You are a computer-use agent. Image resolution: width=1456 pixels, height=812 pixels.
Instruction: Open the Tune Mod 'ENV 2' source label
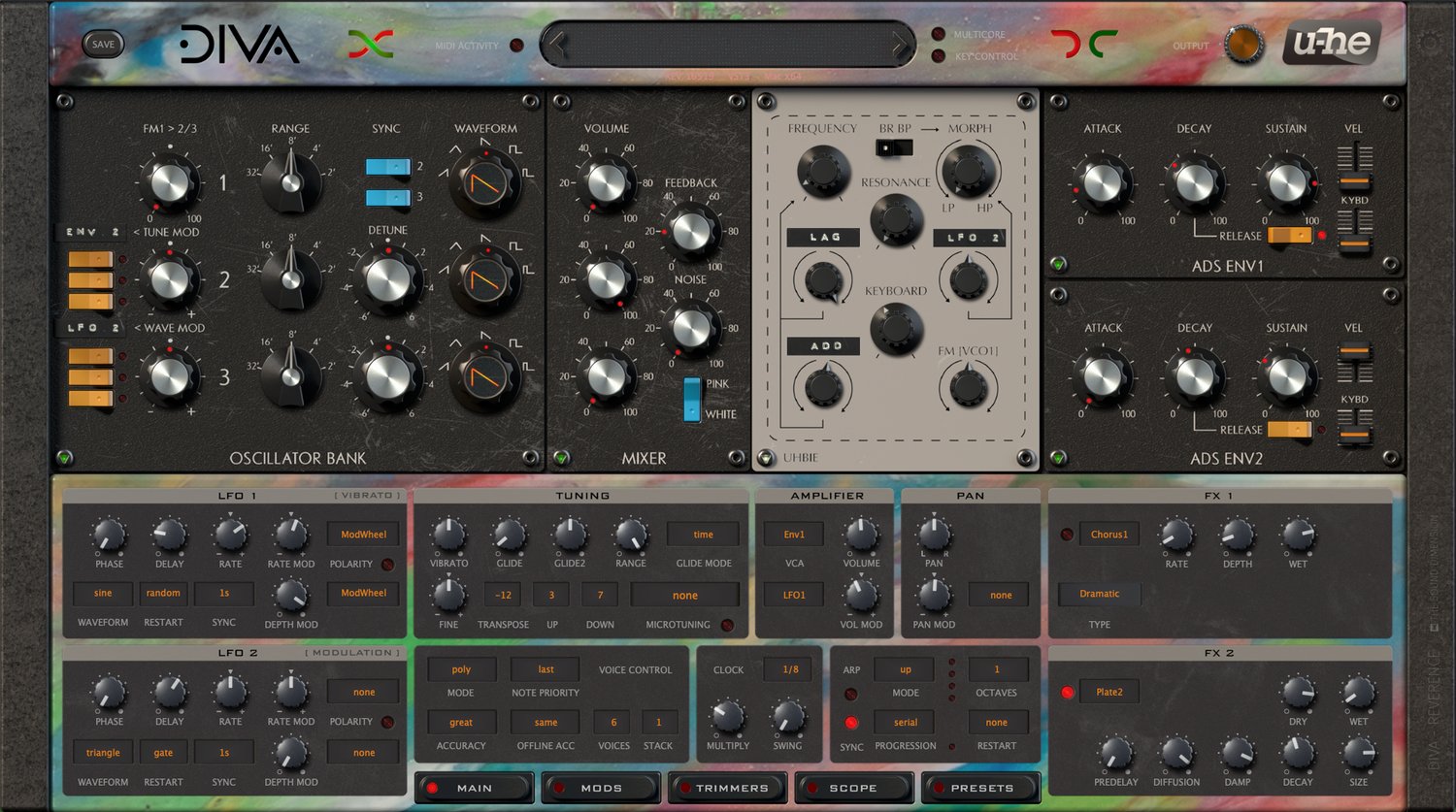[92, 233]
